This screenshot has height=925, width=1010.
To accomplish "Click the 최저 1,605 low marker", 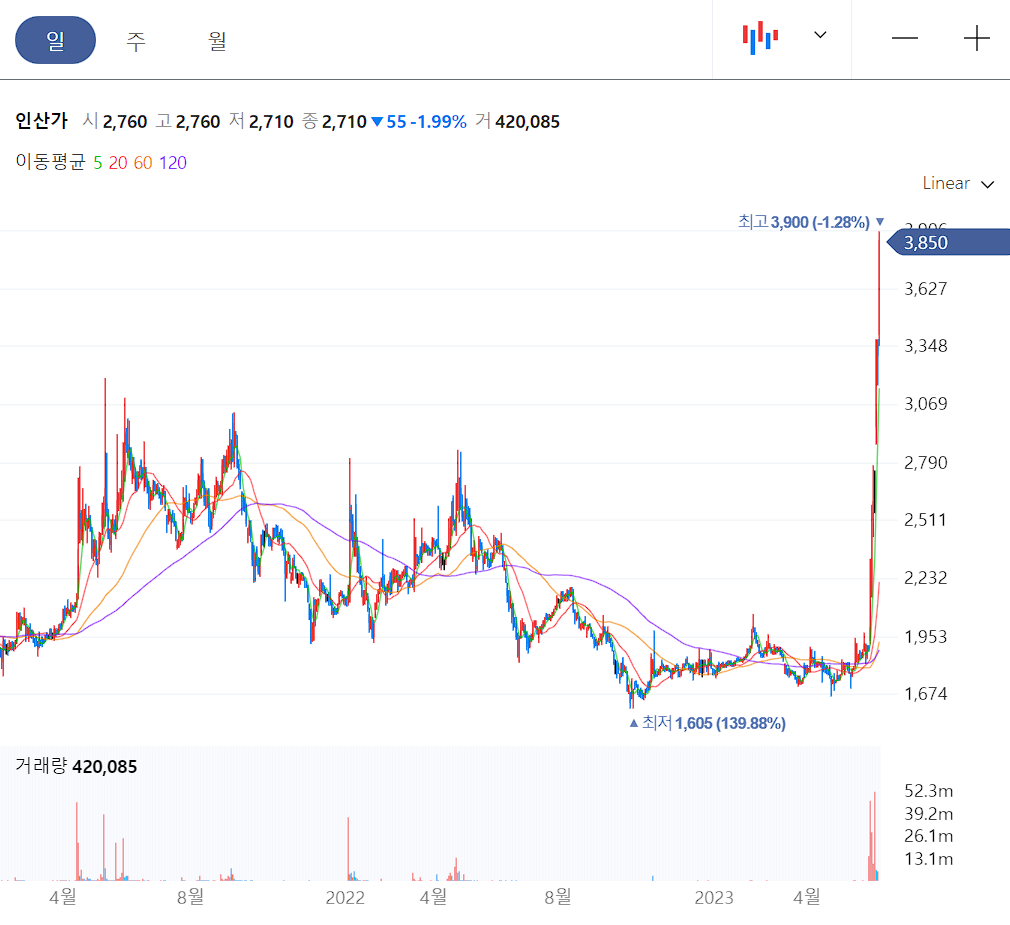I will [x=707, y=723].
